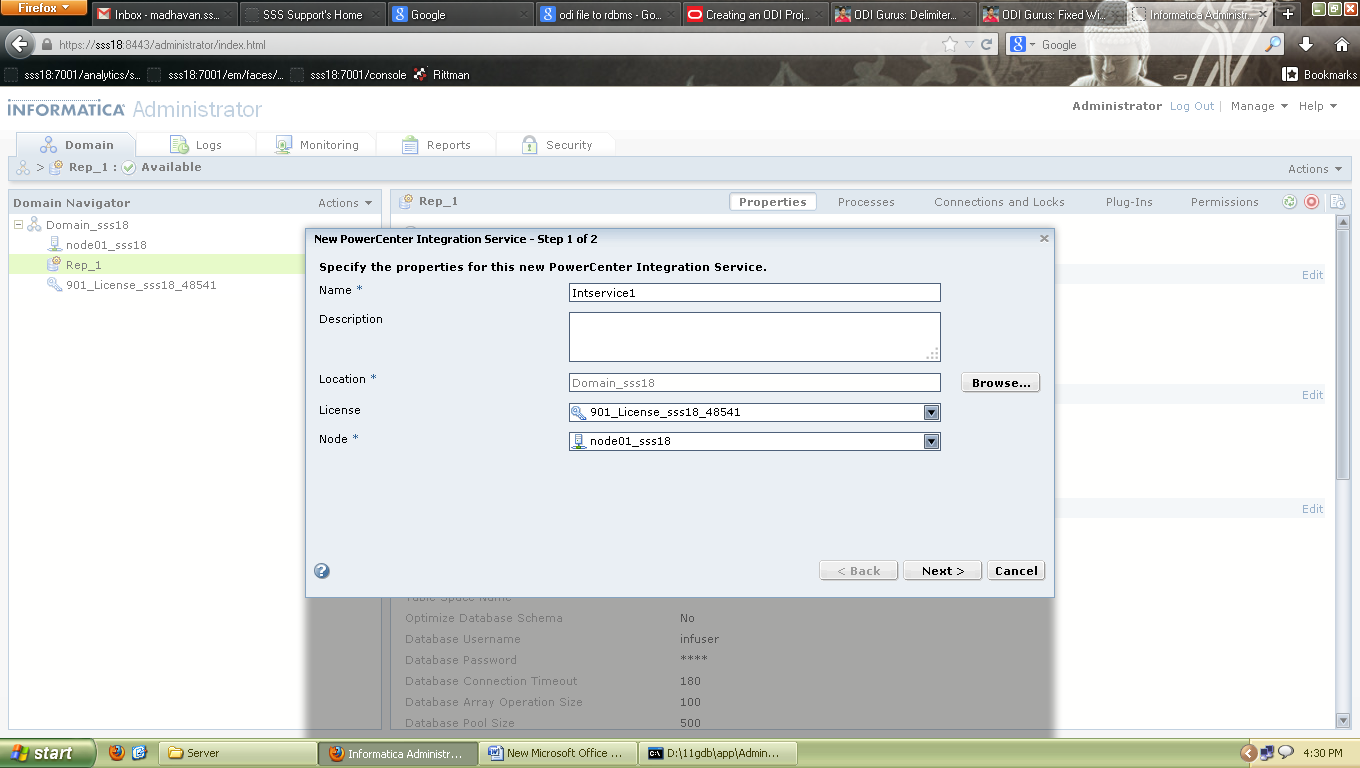This screenshot has width=1360, height=768.
Task: Switch to the Domain tab
Action: [x=76, y=145]
